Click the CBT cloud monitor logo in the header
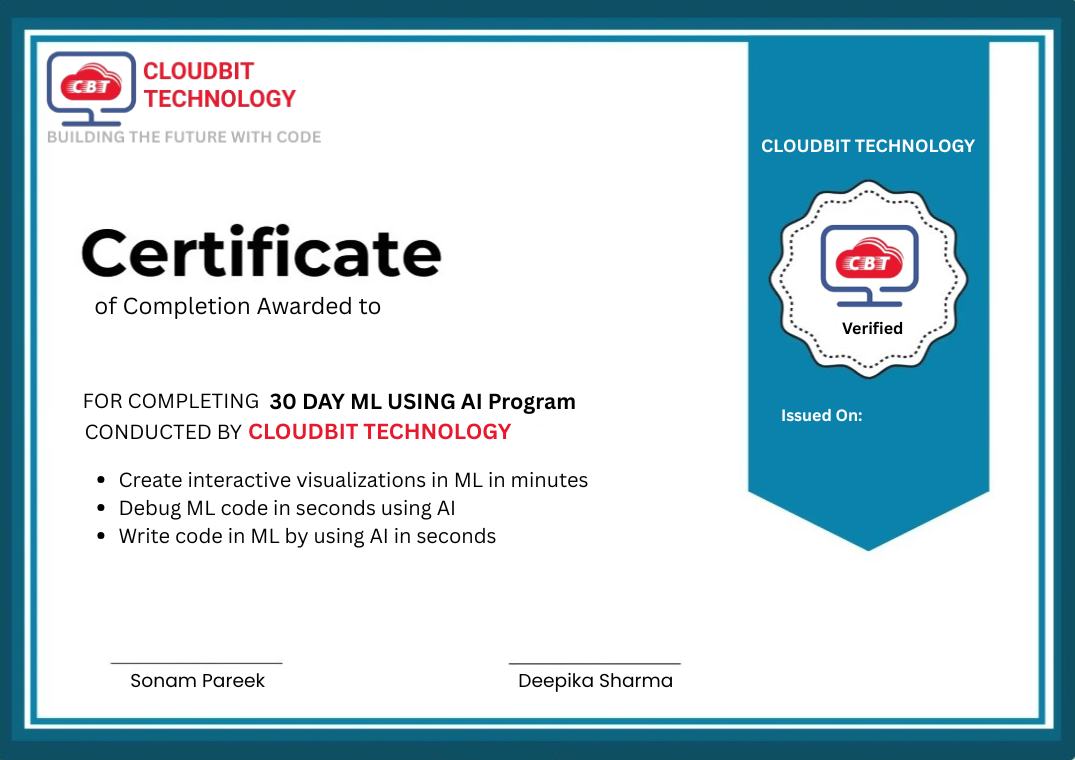The image size is (1075, 760). pos(91,86)
